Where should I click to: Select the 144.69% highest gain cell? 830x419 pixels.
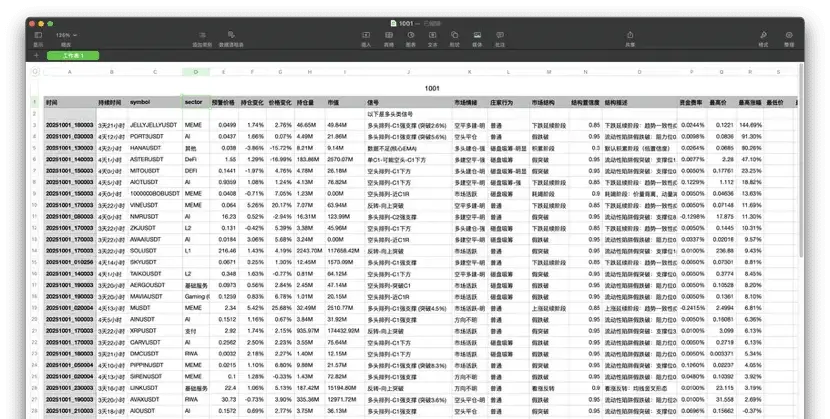(x=750, y=125)
